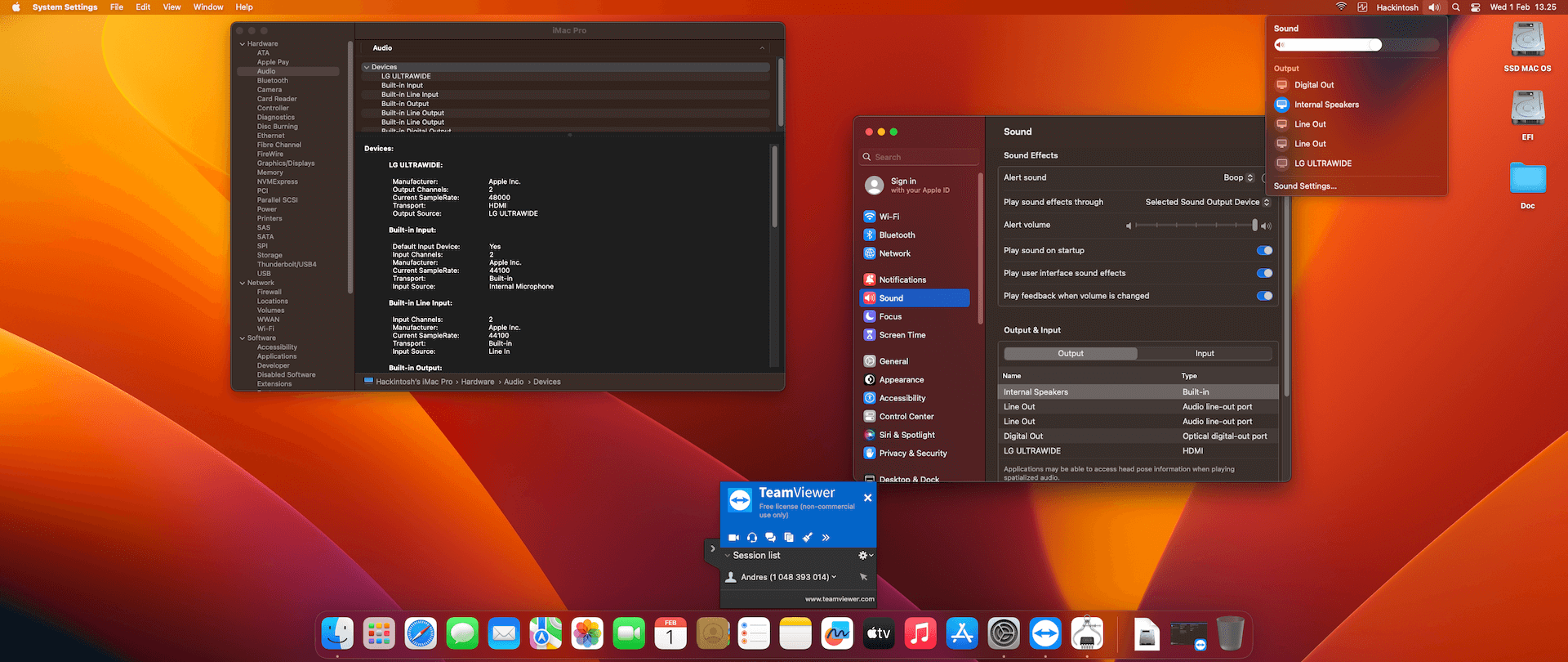1568x662 pixels.
Task: Choose Internal Speakers in Sound menu popup
Action: (1356, 105)
